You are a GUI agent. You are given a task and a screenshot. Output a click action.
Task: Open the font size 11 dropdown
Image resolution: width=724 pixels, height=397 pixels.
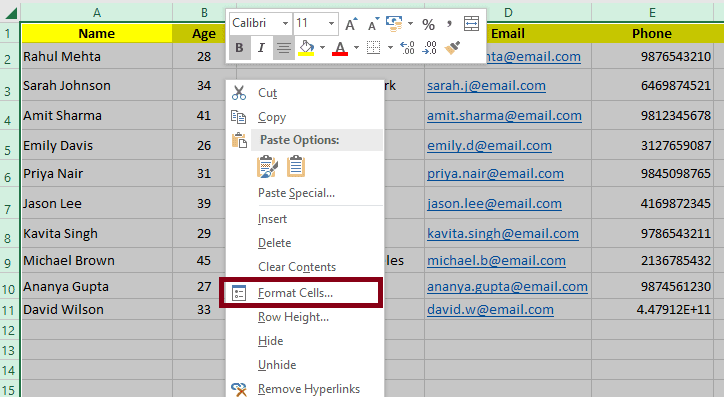click(331, 23)
